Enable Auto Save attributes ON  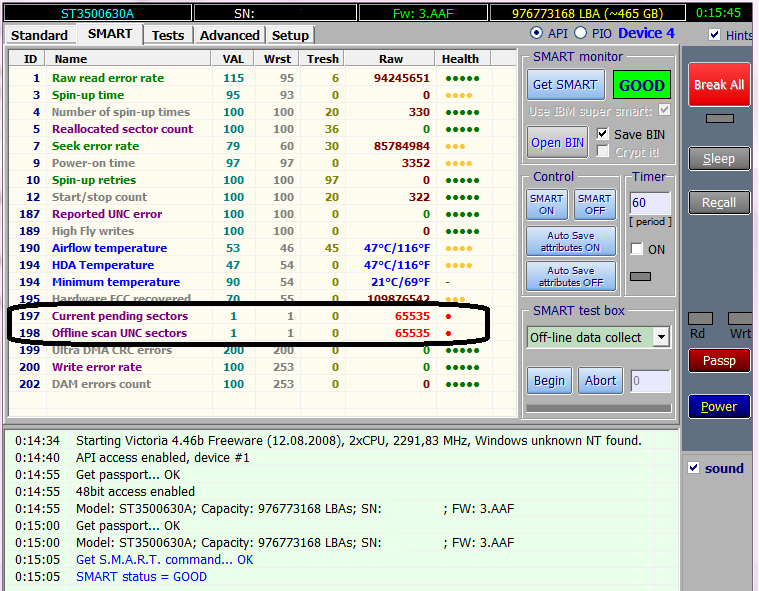tap(571, 241)
